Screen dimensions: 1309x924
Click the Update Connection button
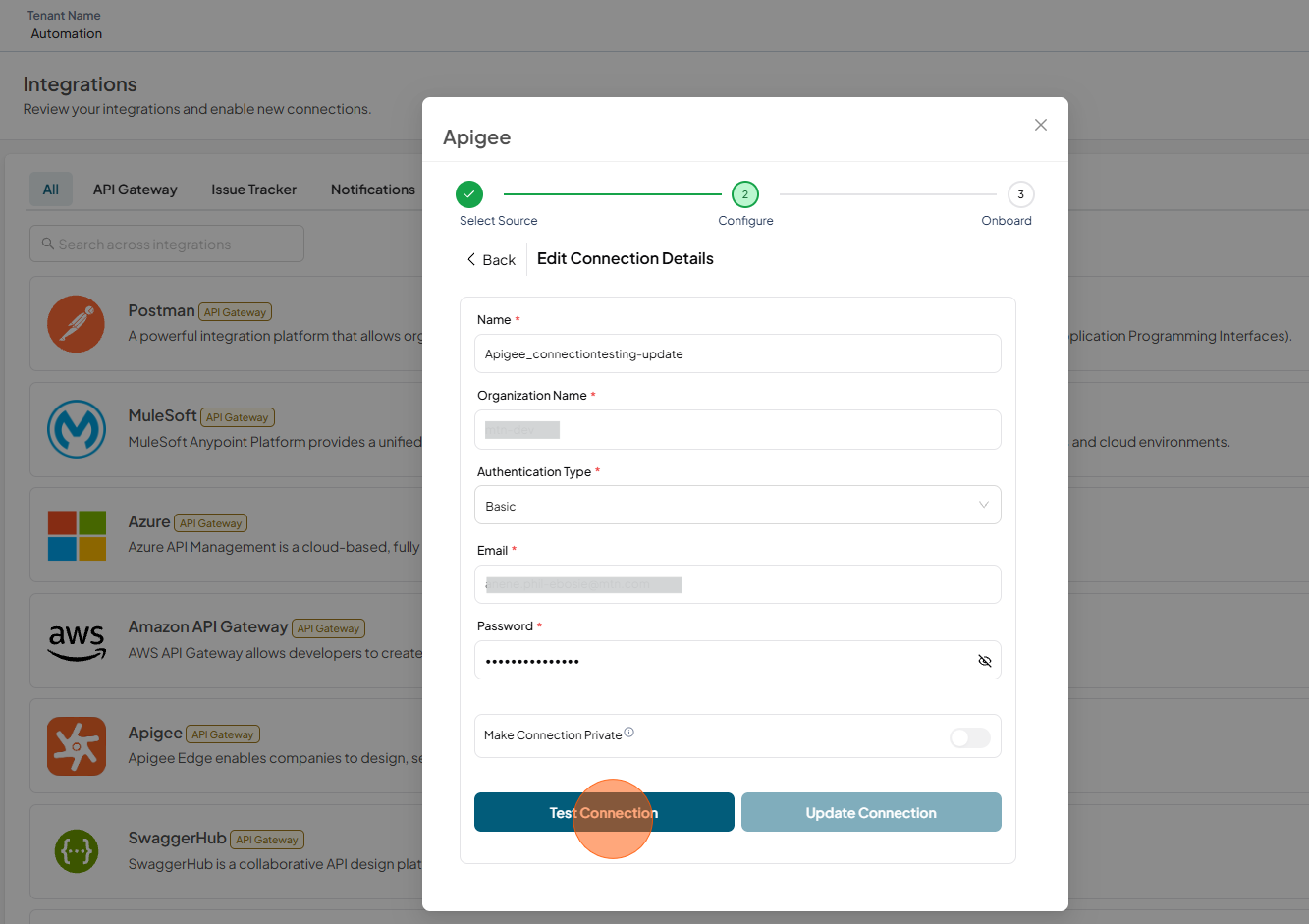[871, 812]
